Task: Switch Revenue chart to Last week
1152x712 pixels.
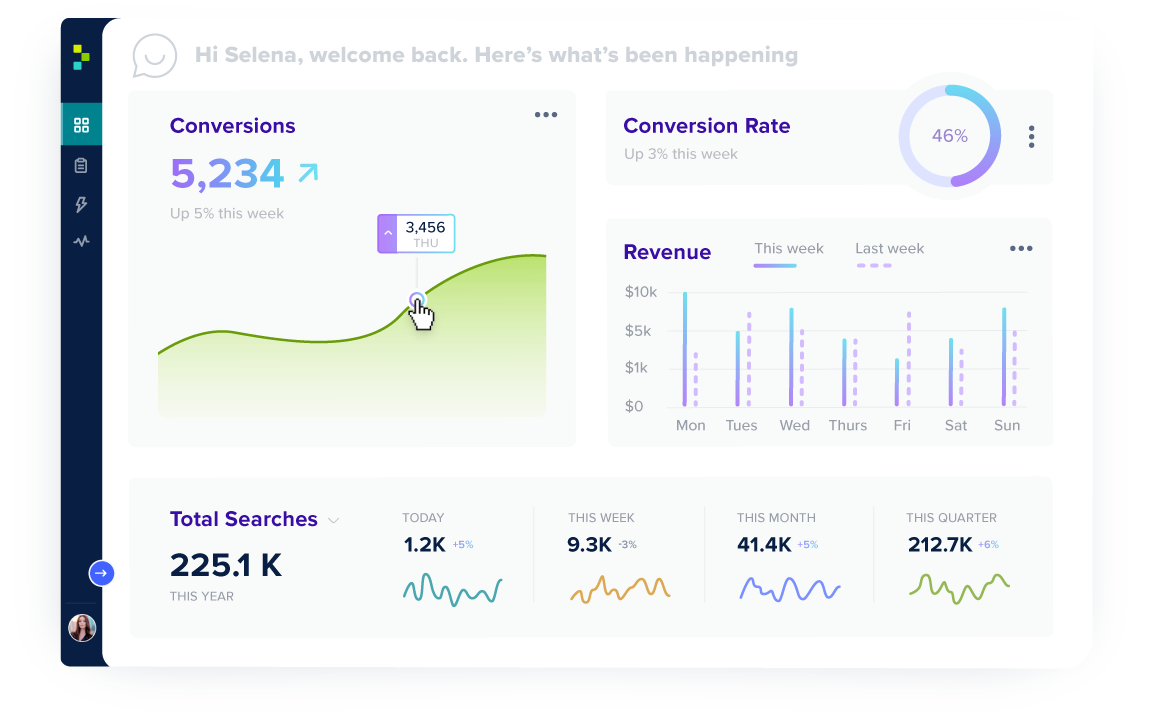Action: coord(889,248)
